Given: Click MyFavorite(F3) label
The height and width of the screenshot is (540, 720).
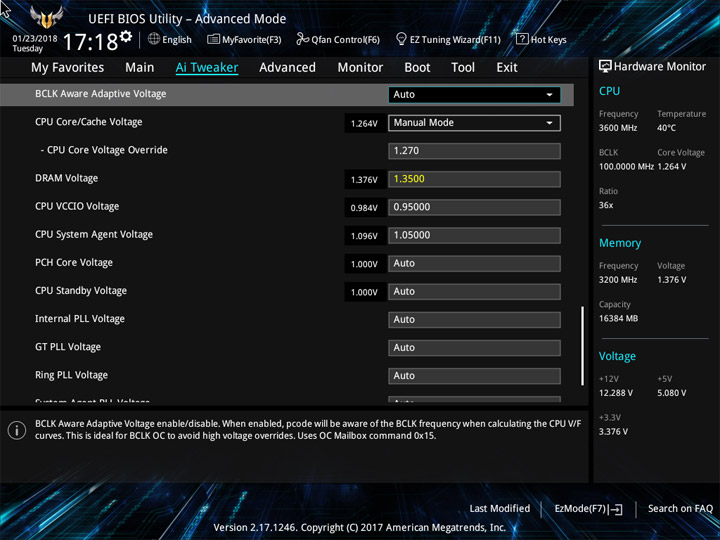Looking at the screenshot, I should (252, 40).
